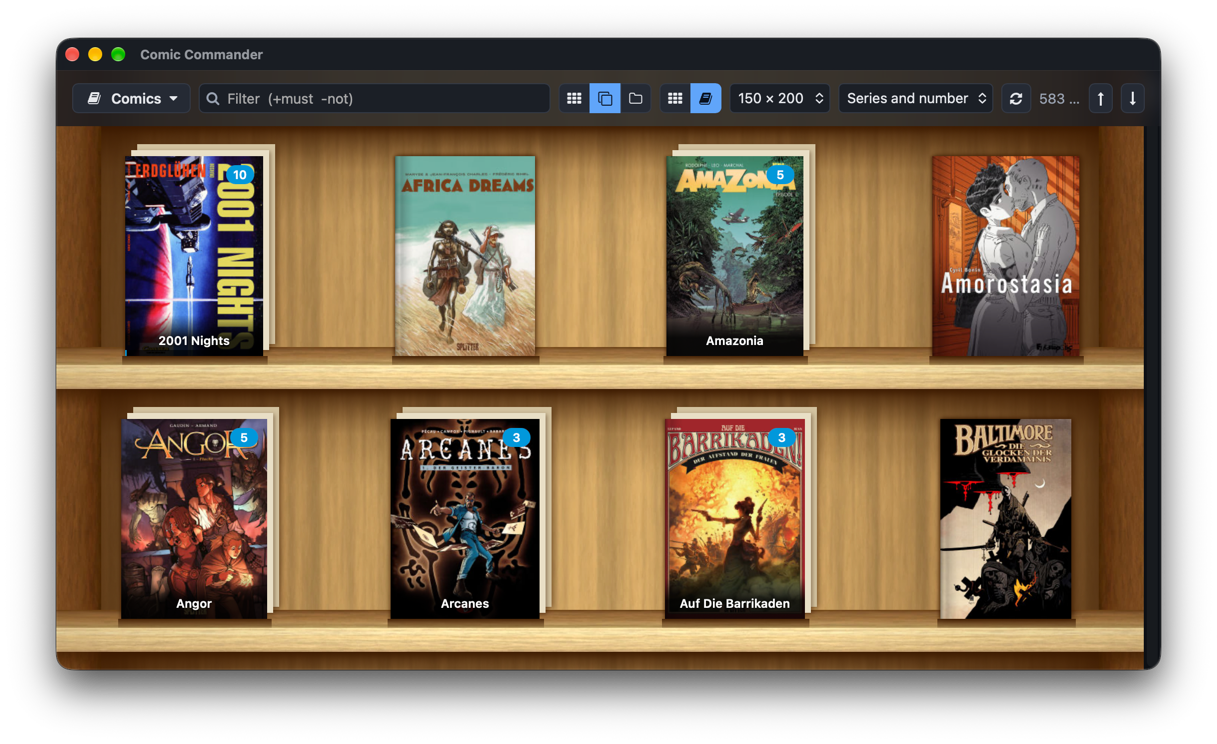1217x744 pixels.
Task: Click the 583 item count text
Action: pos(1059,98)
